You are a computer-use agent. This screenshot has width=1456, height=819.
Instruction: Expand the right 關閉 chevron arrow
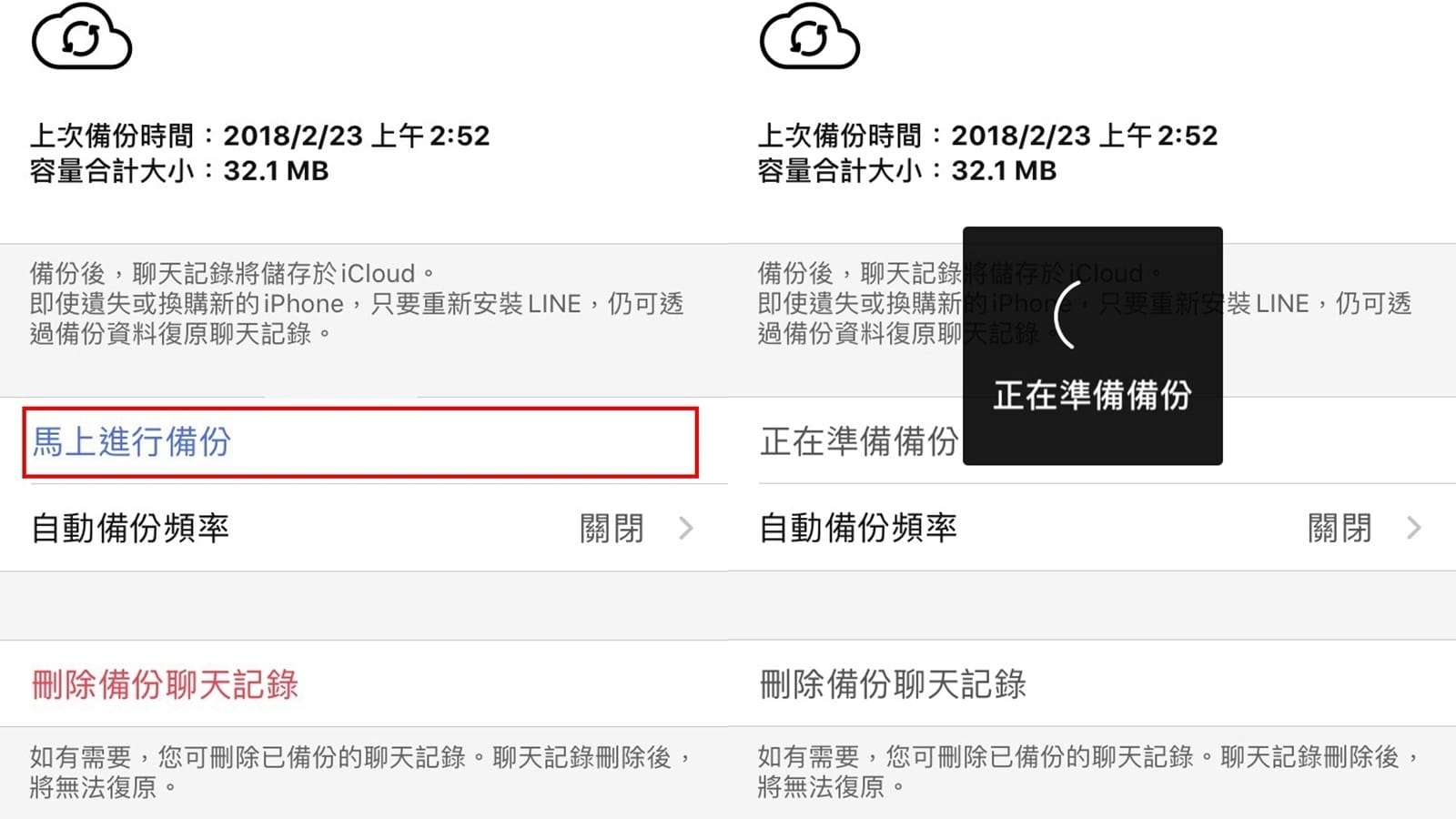[x=1414, y=528]
